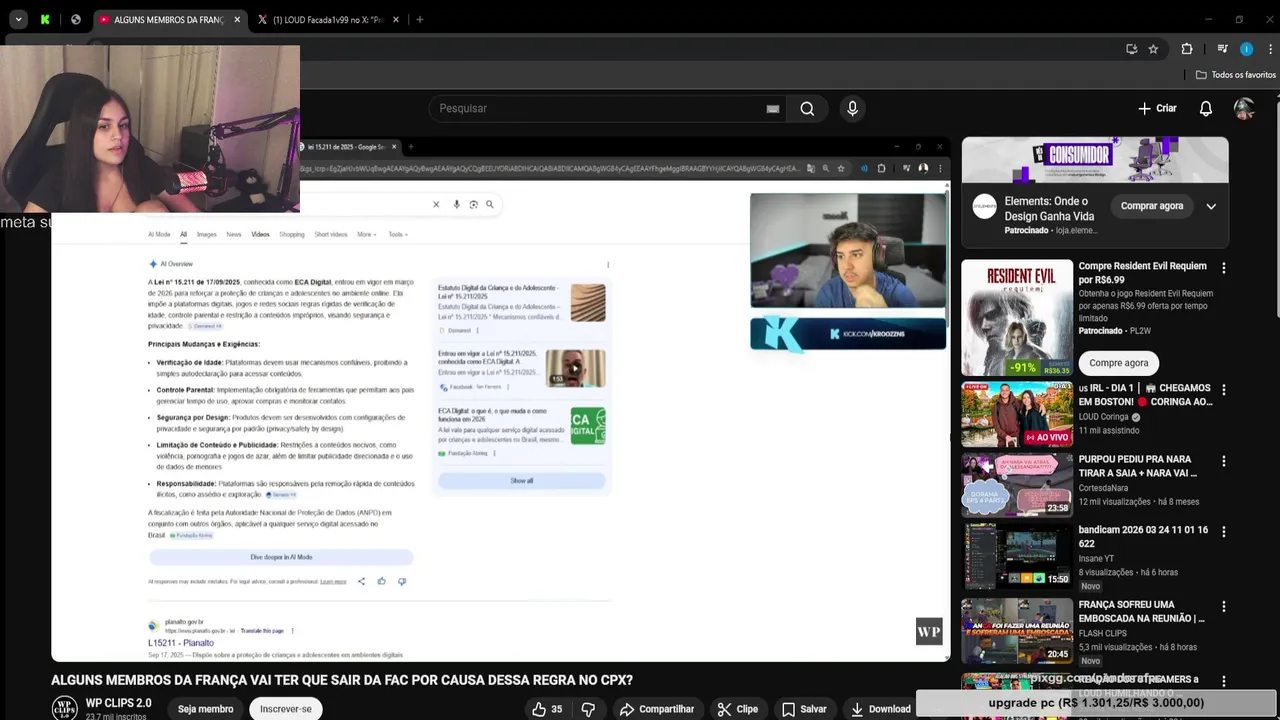
Task: Open the Resident Evil Requiem ad thumbnail
Action: click(1017, 318)
